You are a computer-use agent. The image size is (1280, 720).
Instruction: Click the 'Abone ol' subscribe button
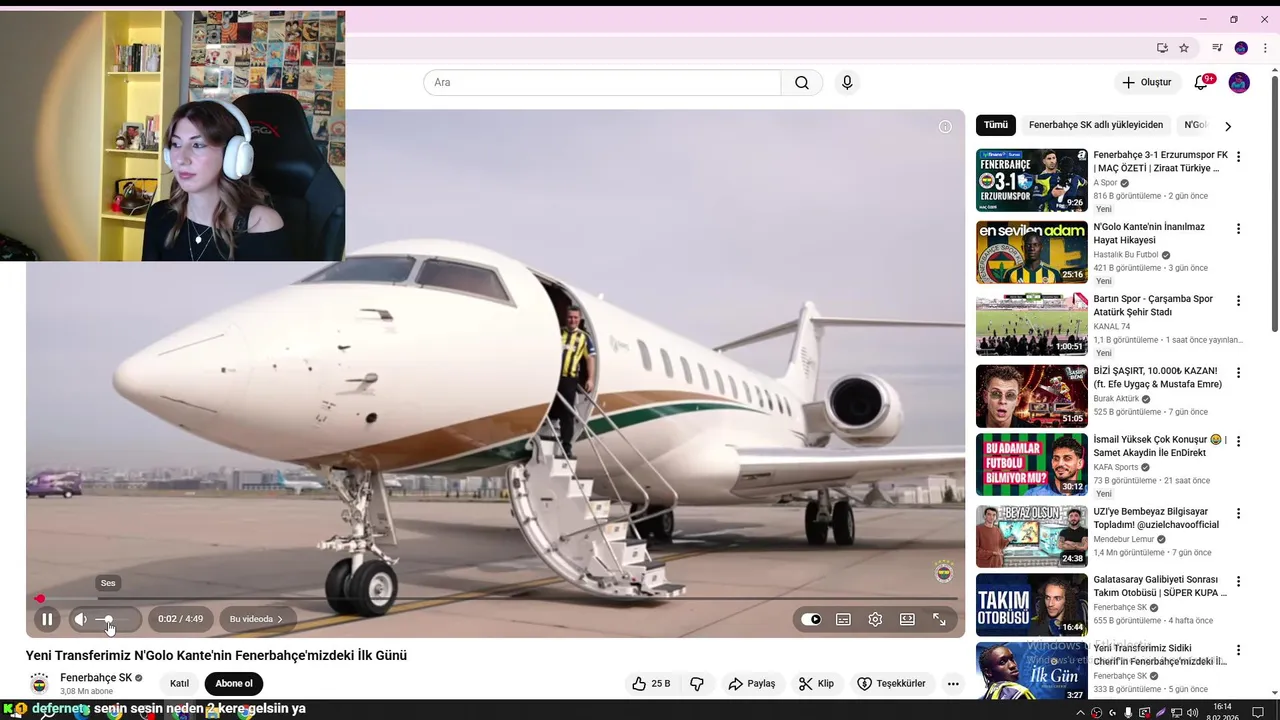[x=234, y=684]
